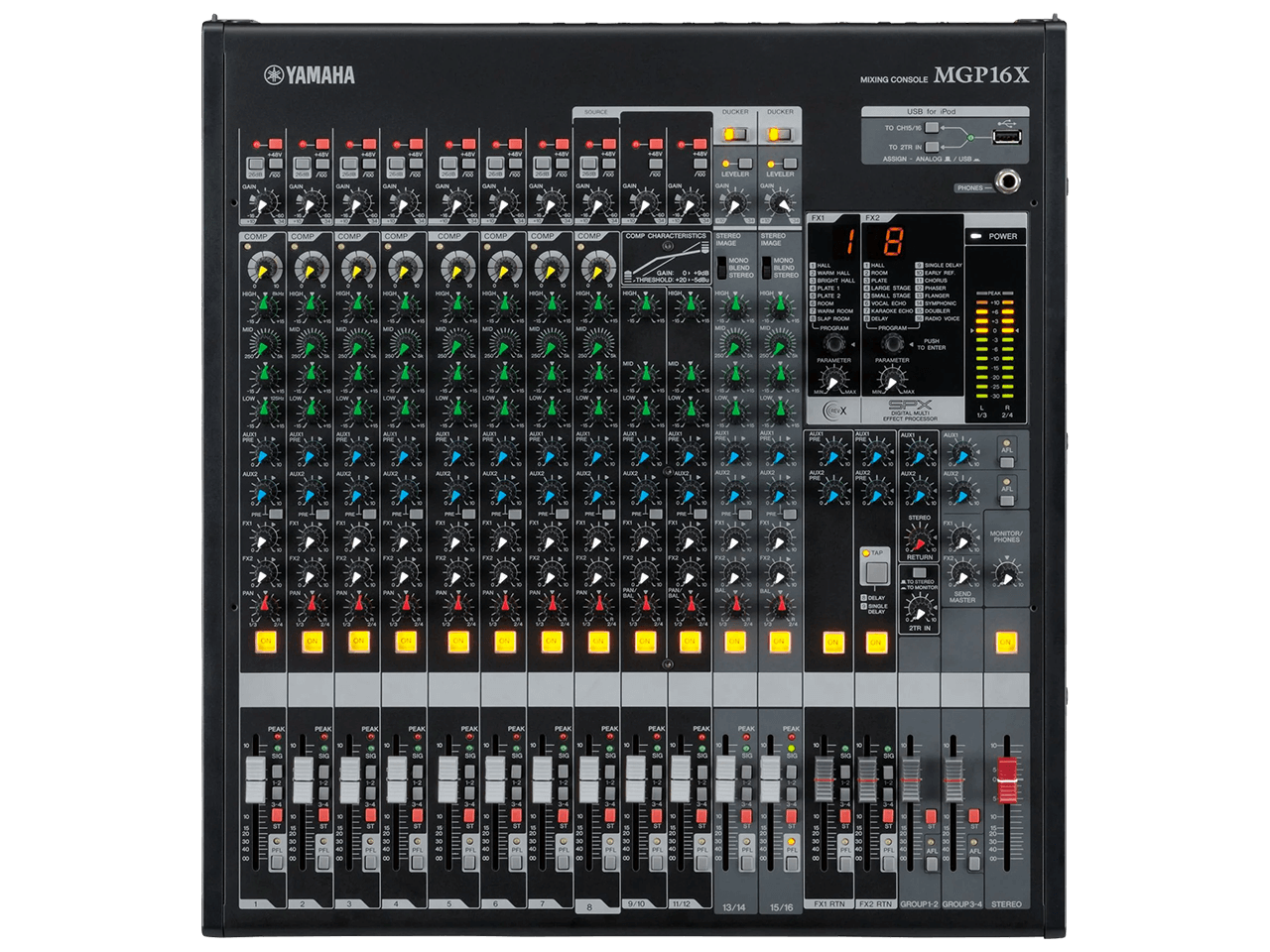
Task: Toggle the LEVELER button on channel 13/14
Action: (744, 164)
